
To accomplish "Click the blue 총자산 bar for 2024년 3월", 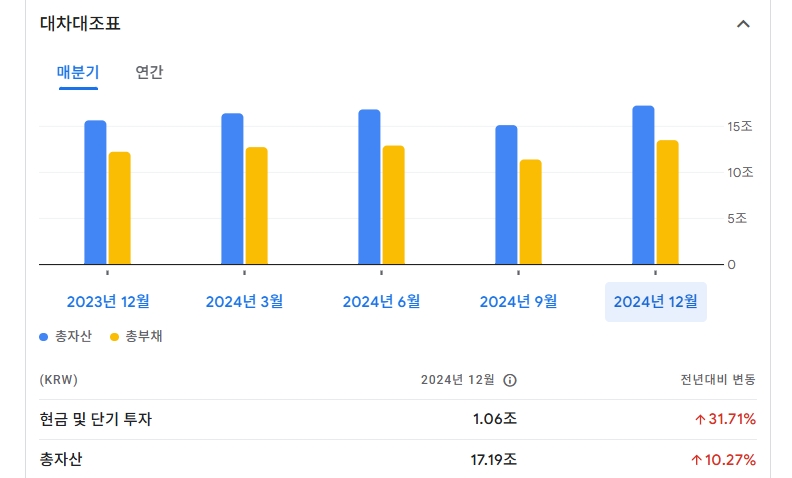I will coord(232,188).
